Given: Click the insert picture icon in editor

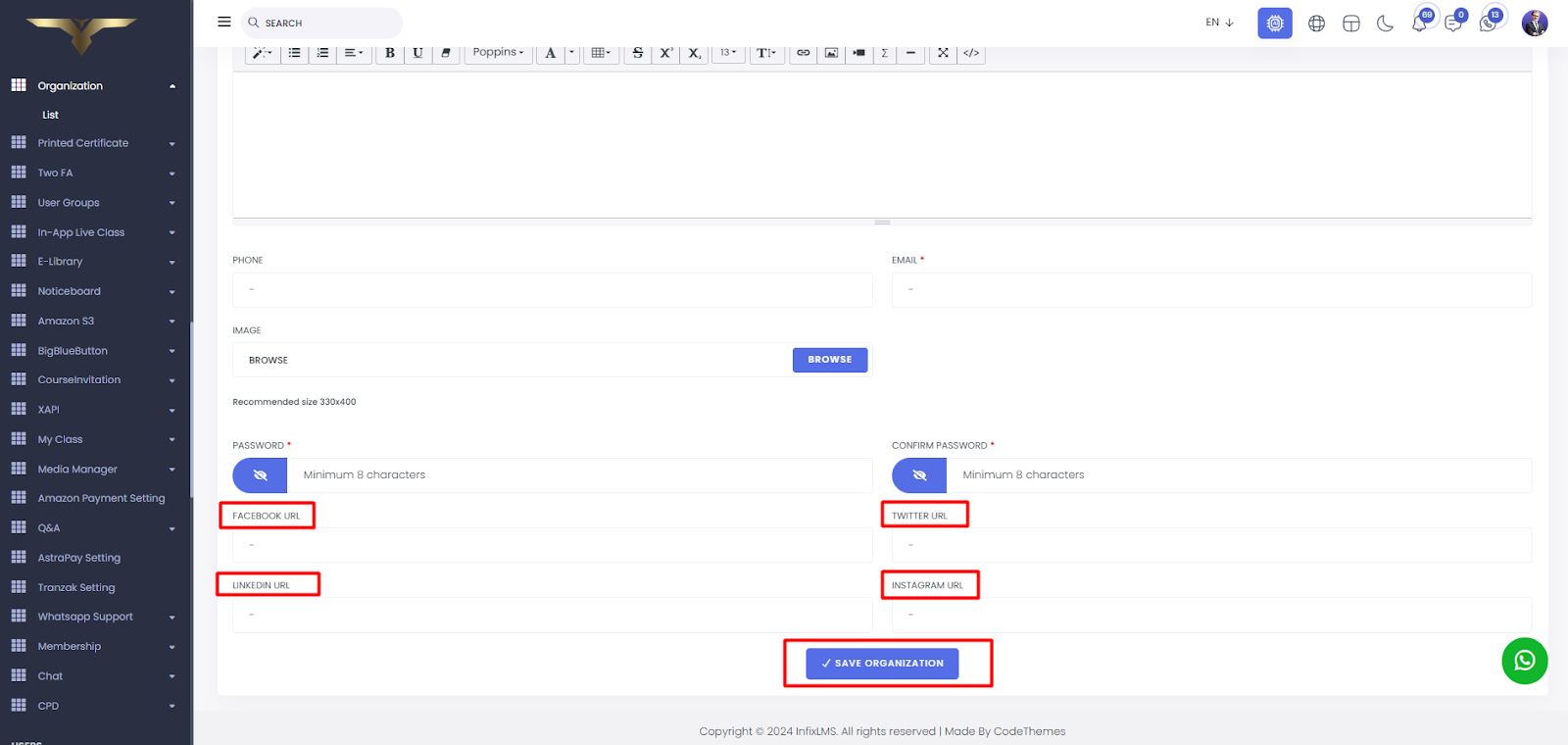Looking at the screenshot, I should (x=831, y=53).
